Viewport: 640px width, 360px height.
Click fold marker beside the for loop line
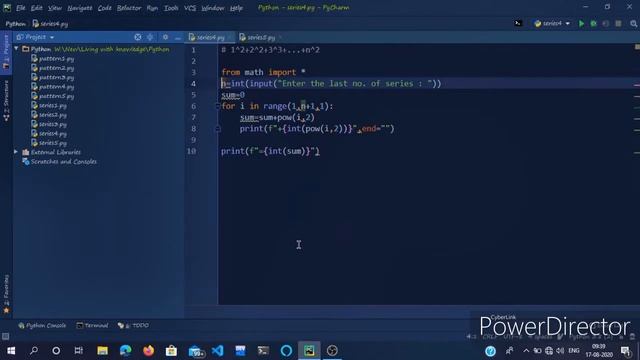click(x=218, y=106)
